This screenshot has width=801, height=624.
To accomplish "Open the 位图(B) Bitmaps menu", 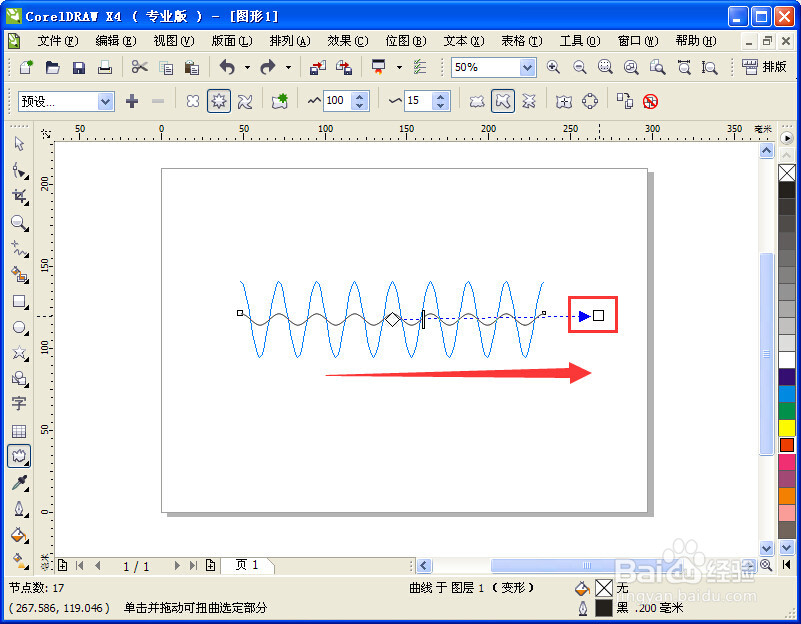I will point(406,41).
